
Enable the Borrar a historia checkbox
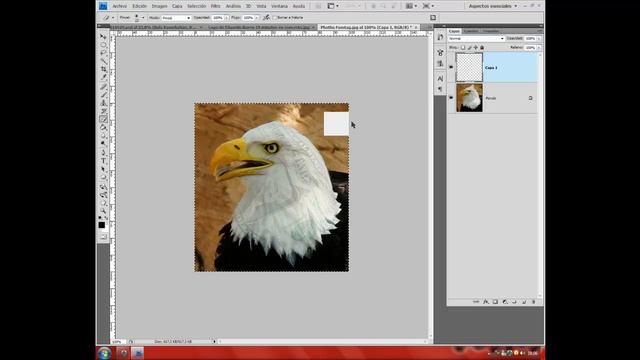pos(275,18)
